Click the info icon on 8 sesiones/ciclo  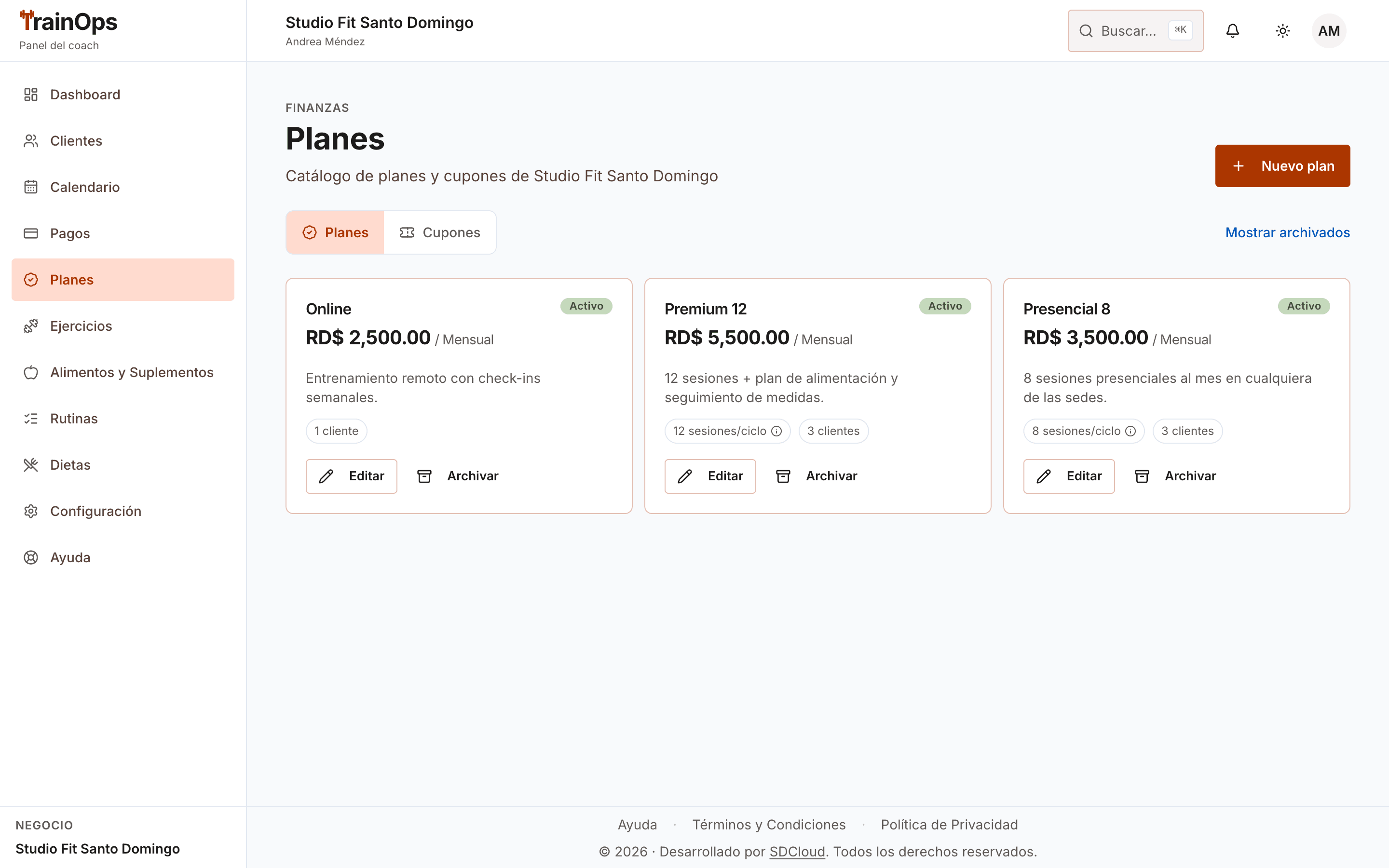[1130, 431]
